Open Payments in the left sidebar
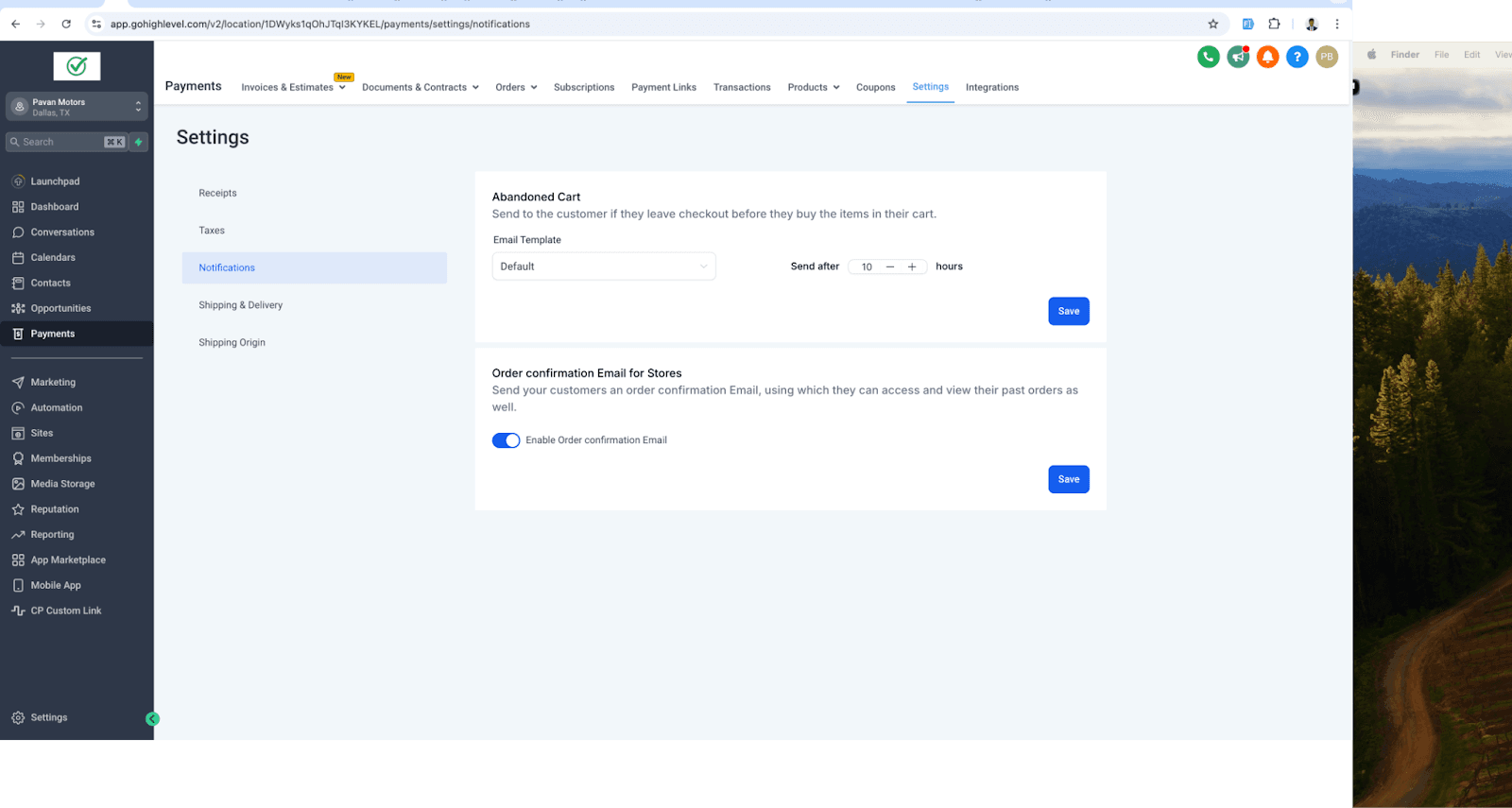This screenshot has width=1512, height=808. [x=77, y=334]
